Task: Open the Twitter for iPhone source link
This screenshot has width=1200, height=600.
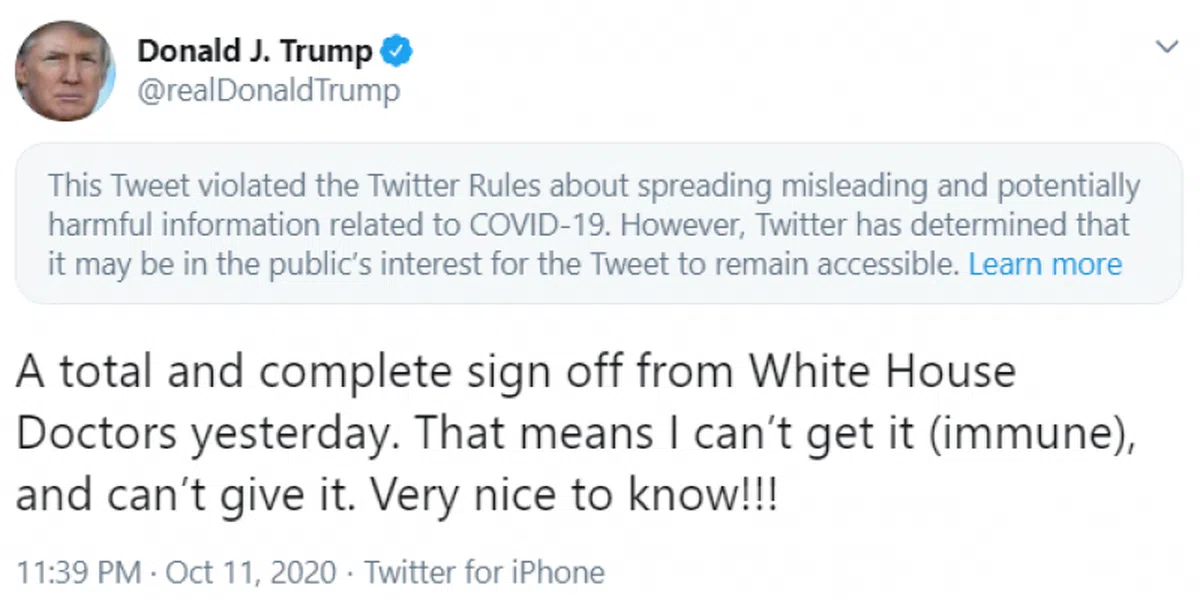Action: (484, 573)
